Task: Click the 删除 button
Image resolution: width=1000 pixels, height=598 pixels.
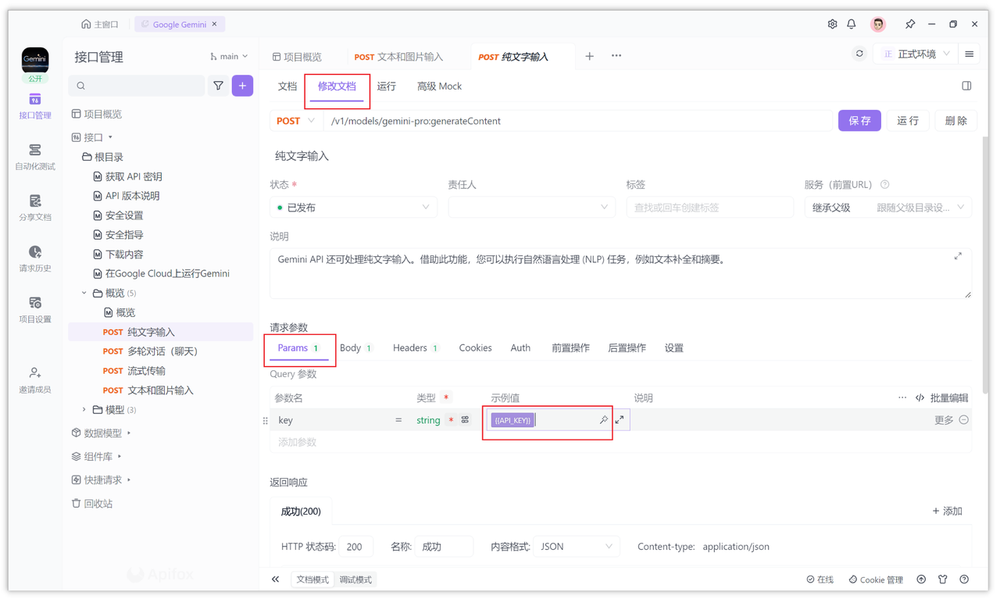Action: pos(956,119)
